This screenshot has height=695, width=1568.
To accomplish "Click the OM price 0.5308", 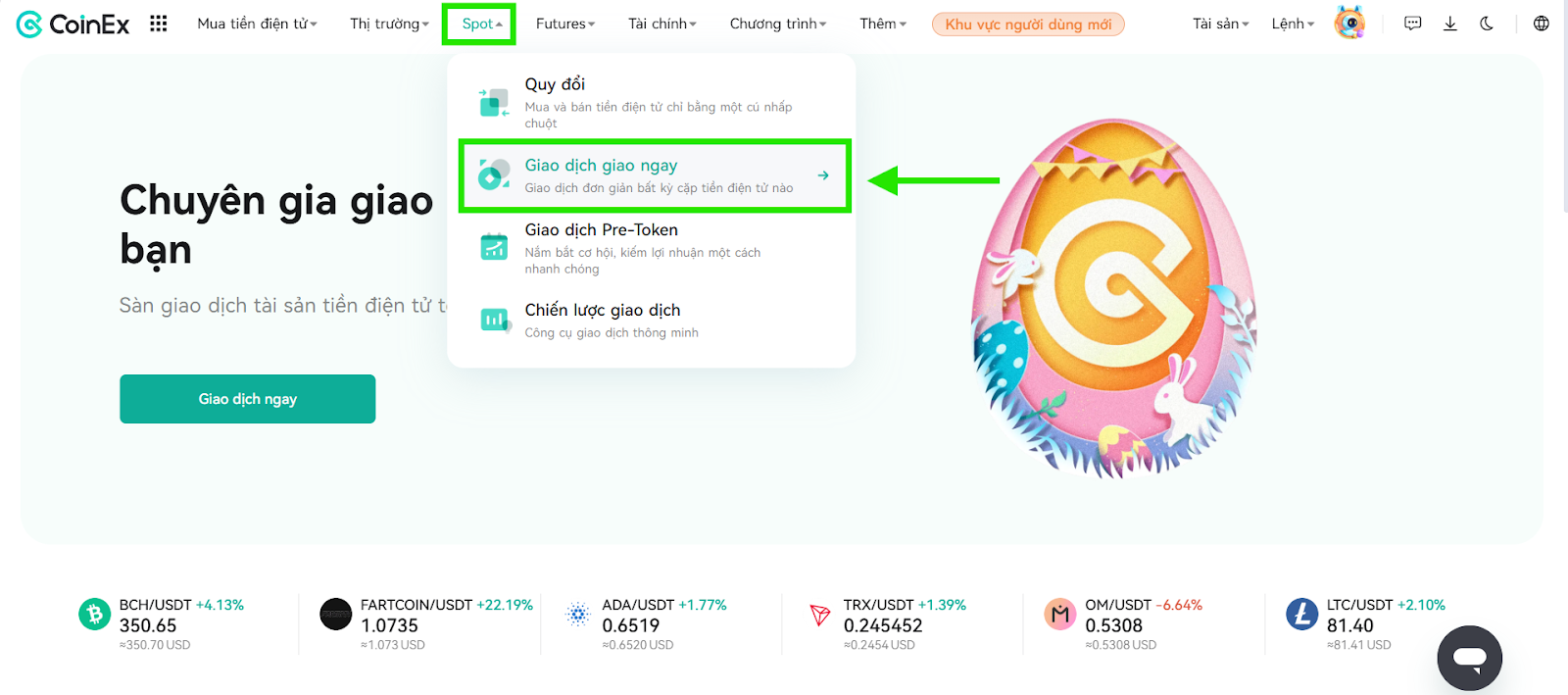I will coord(1114,625).
